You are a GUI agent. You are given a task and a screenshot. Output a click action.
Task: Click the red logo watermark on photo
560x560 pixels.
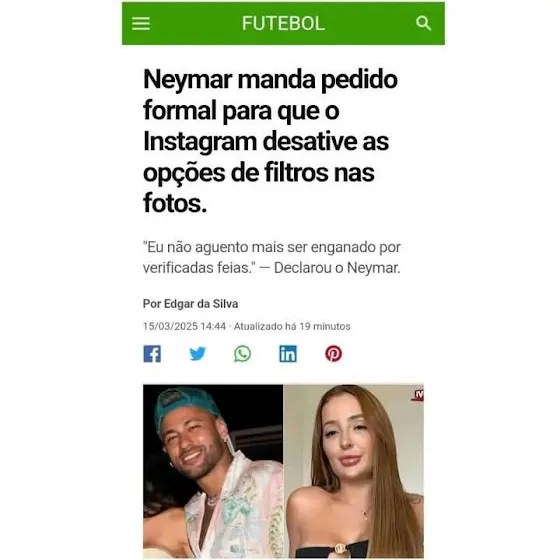click(x=418, y=395)
